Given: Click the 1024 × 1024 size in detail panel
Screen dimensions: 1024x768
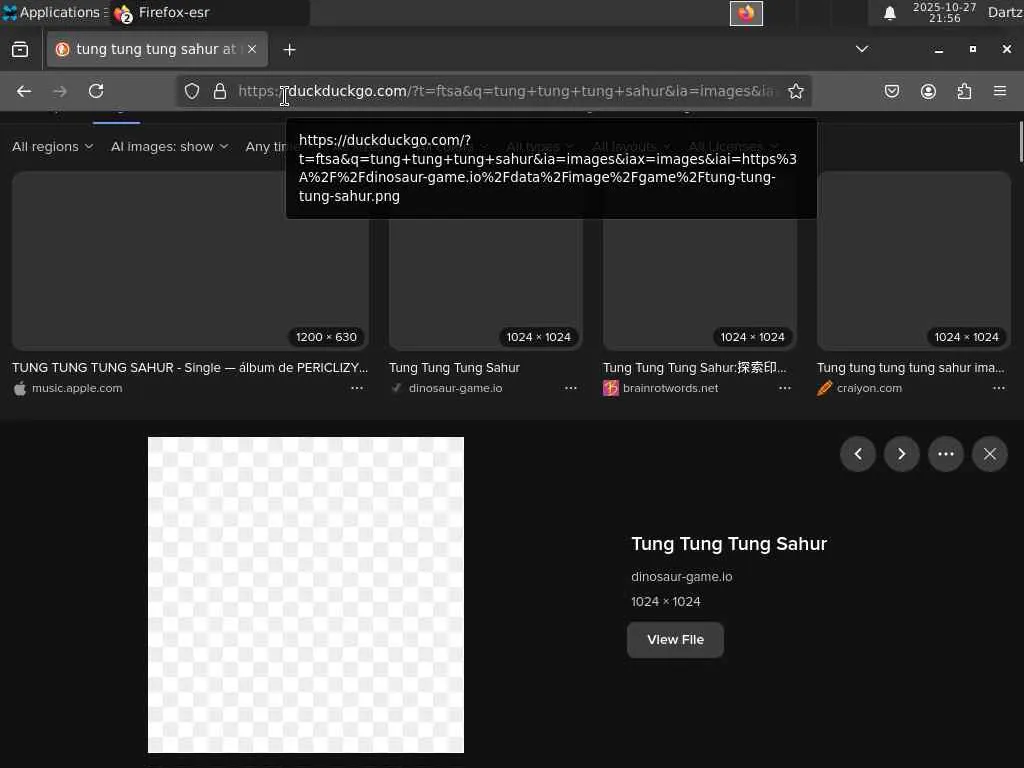Looking at the screenshot, I should (665, 601).
